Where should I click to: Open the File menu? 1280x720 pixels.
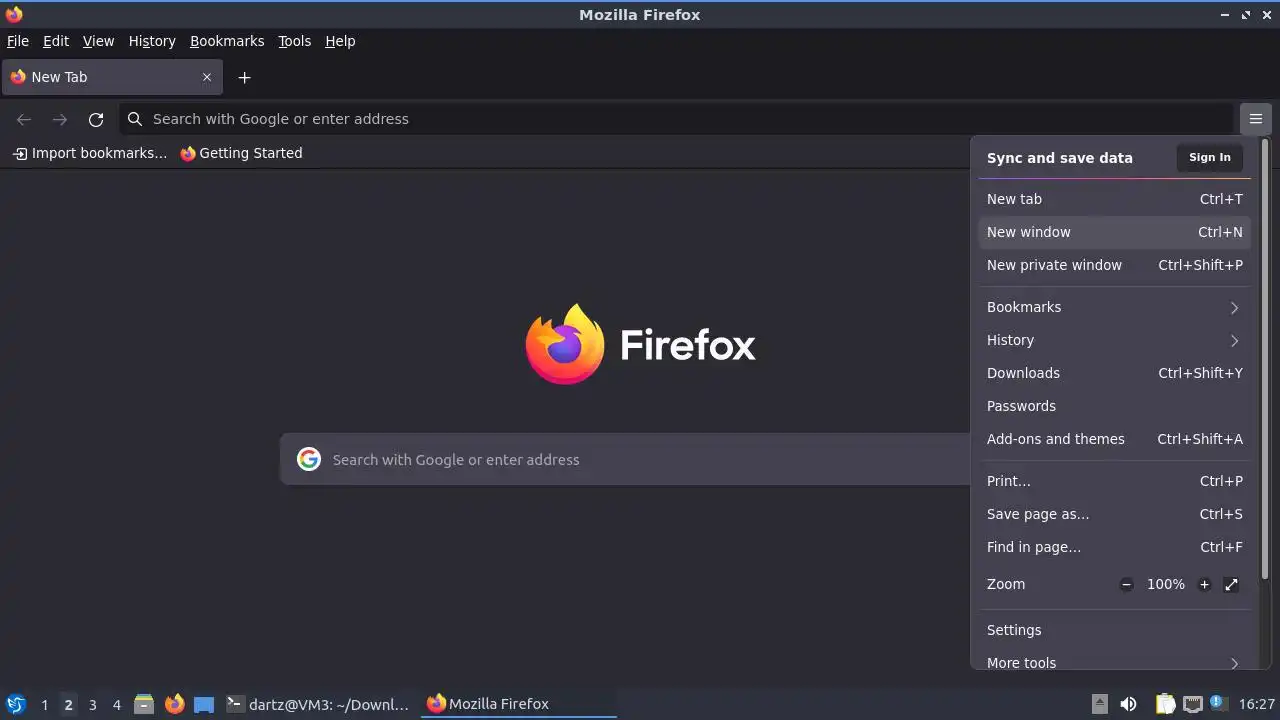pos(18,41)
